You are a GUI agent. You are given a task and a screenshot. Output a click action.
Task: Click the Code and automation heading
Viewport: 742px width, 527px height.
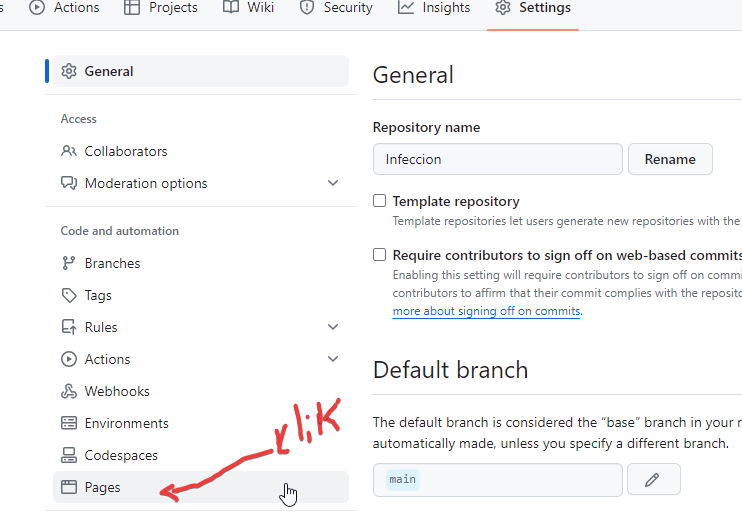[120, 231]
